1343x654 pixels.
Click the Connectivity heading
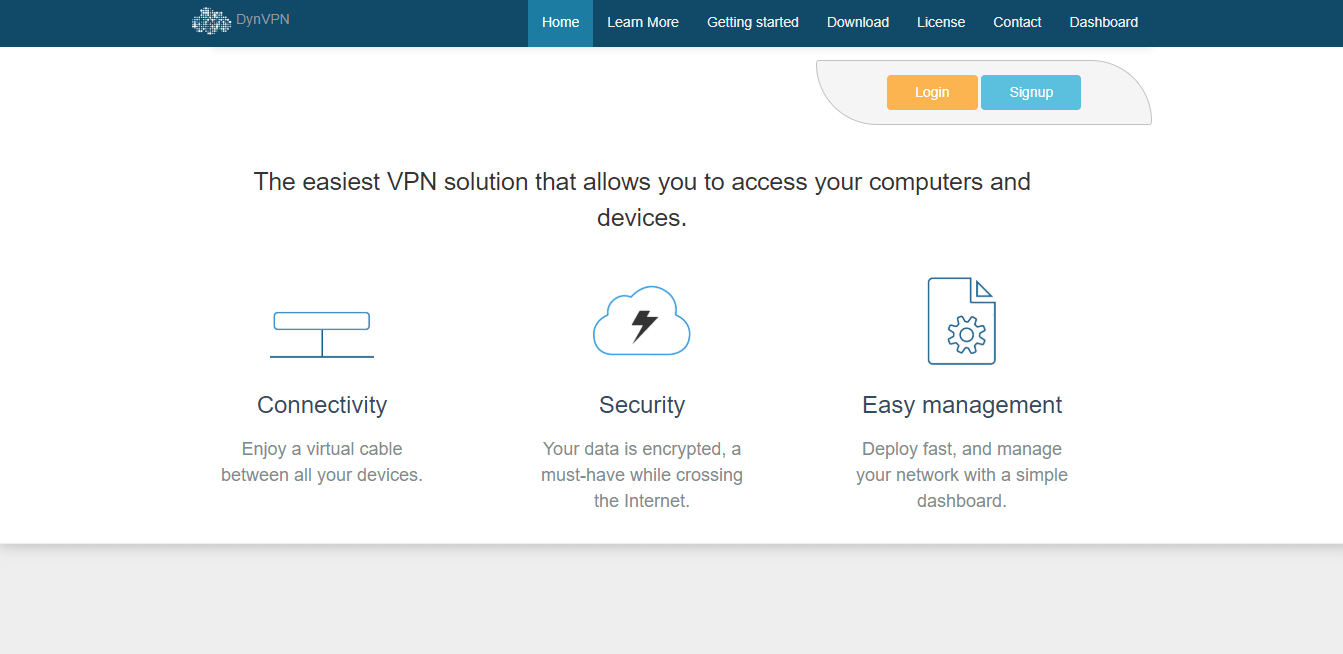pyautogui.click(x=322, y=405)
